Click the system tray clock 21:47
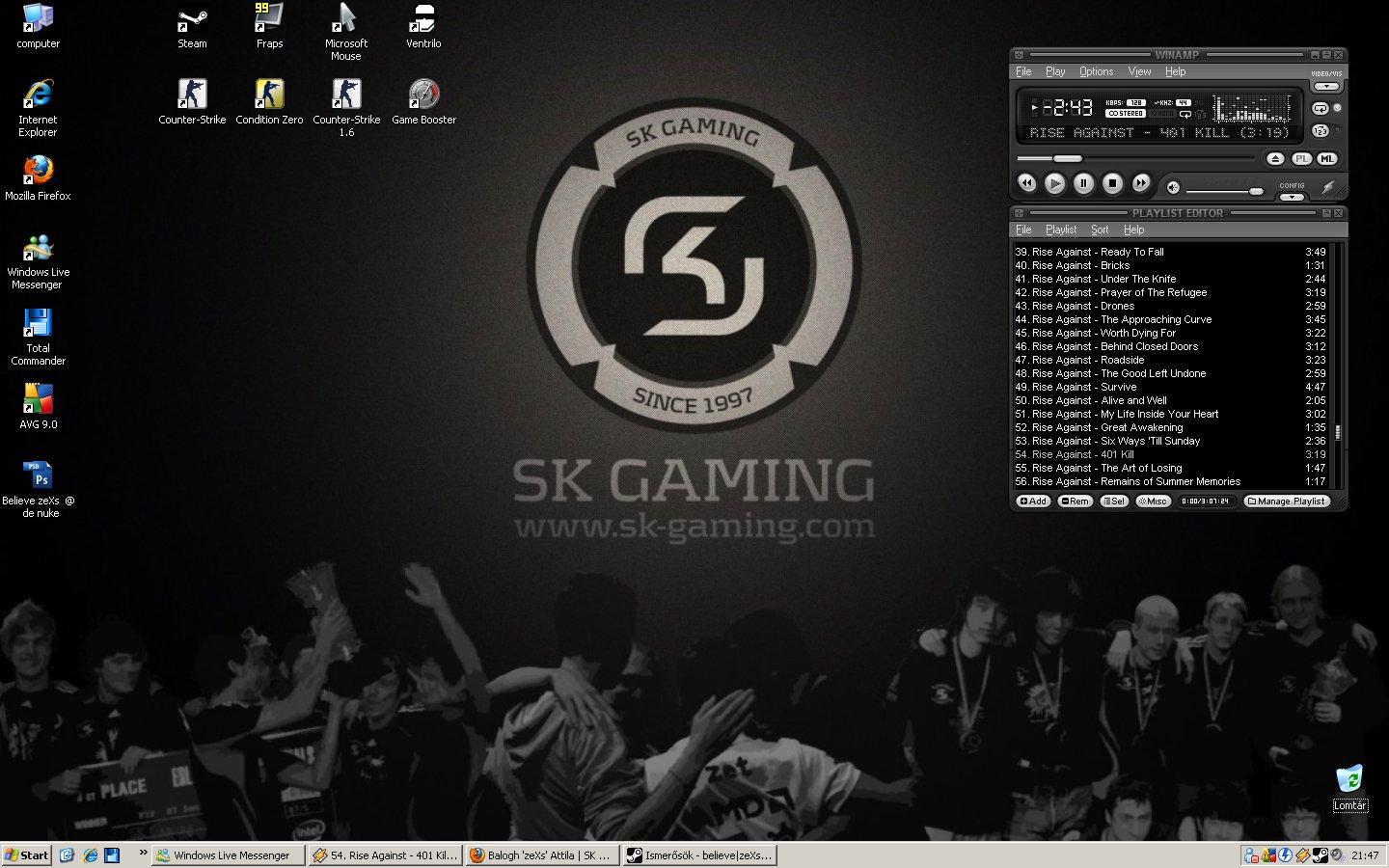 (x=1365, y=855)
